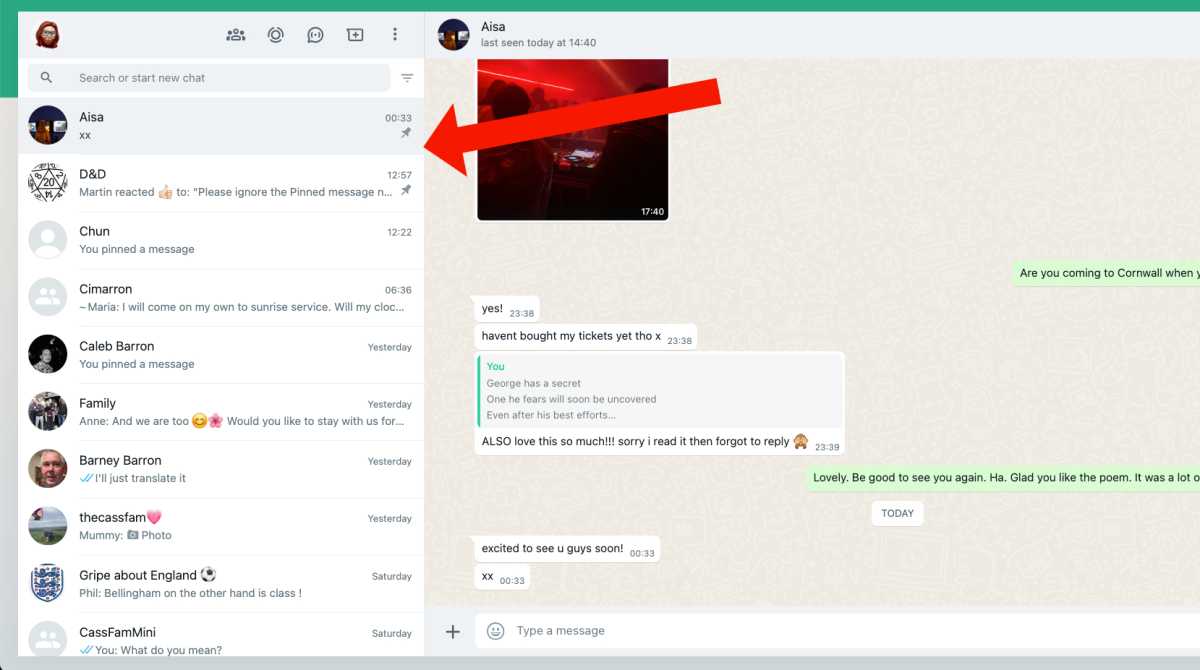Viewport: 1200px width, 670px height.
Task: Click the England crest avatar
Action: tap(48, 584)
